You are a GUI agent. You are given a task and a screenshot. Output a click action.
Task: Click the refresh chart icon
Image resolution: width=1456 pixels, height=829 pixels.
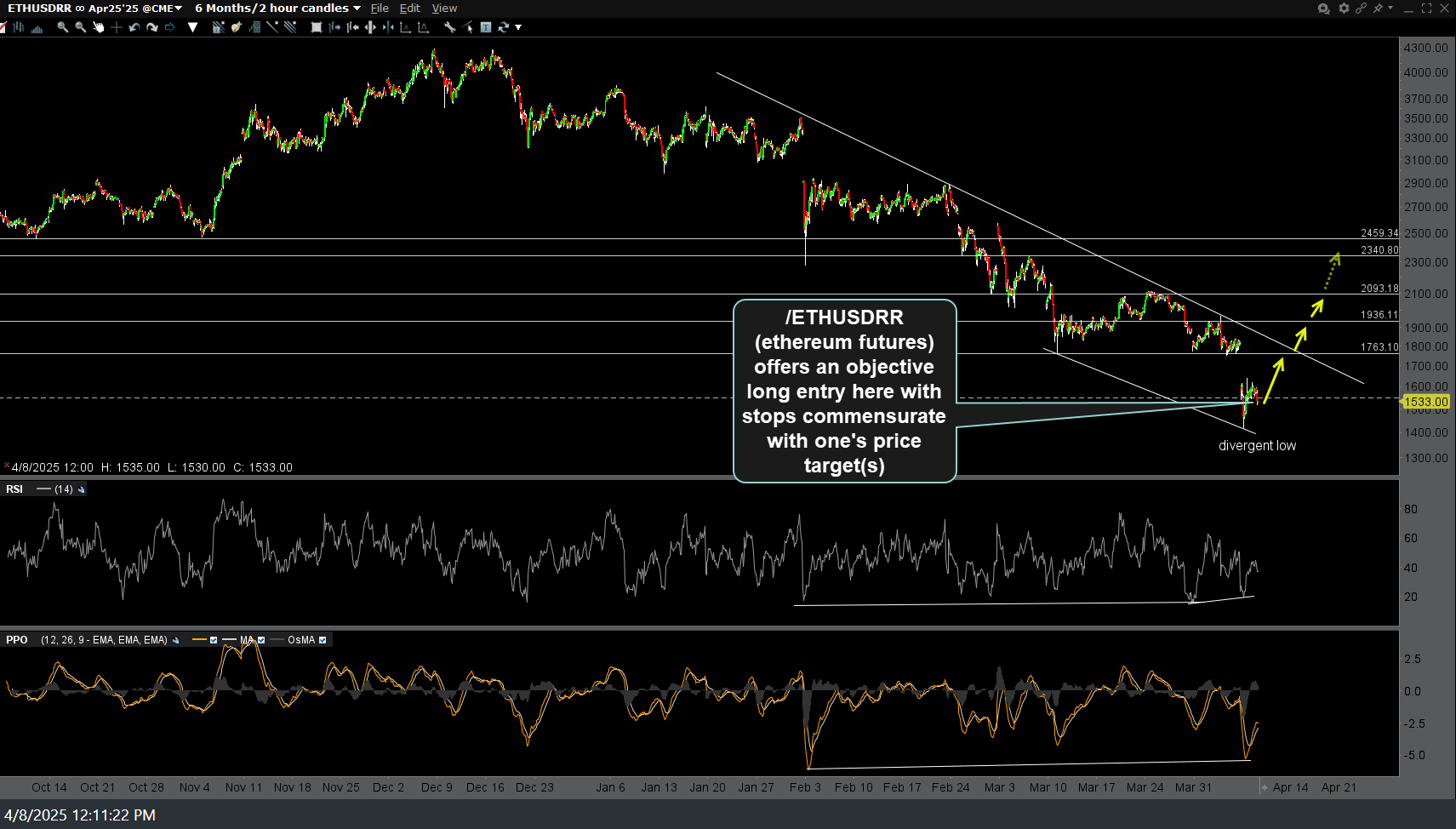click(x=503, y=27)
